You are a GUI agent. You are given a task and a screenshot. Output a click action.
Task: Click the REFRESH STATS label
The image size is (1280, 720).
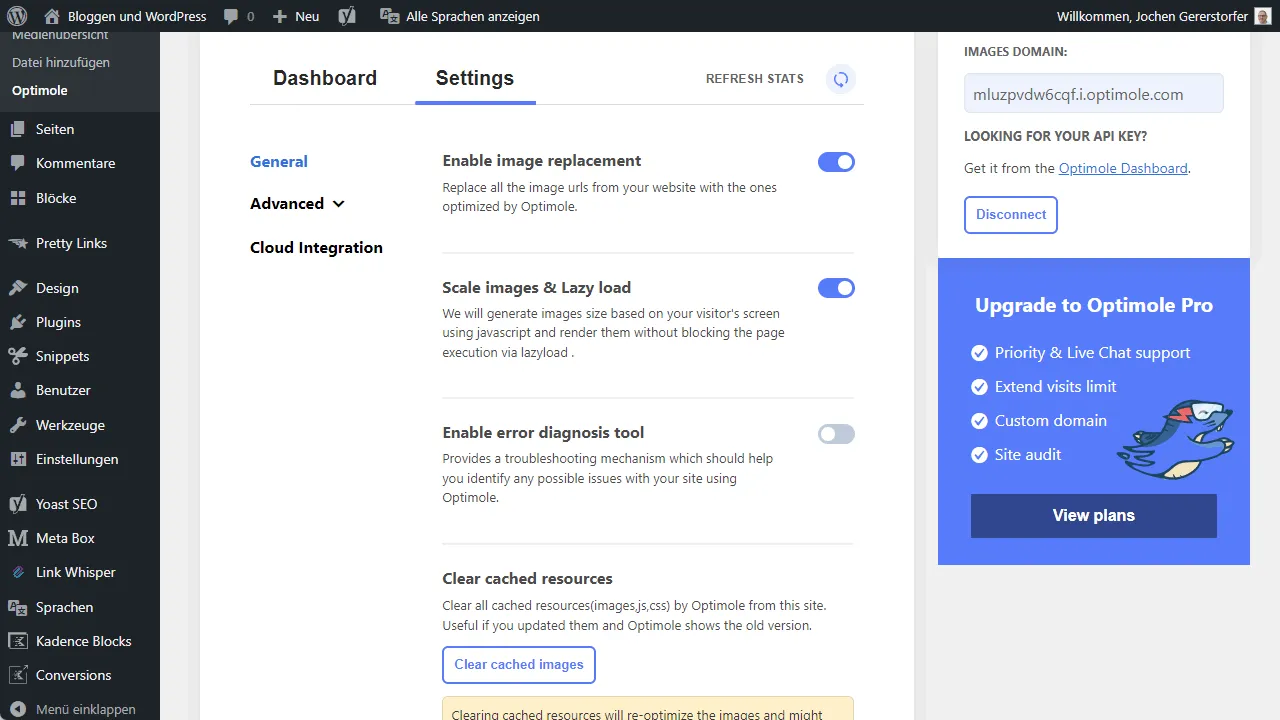[755, 79]
